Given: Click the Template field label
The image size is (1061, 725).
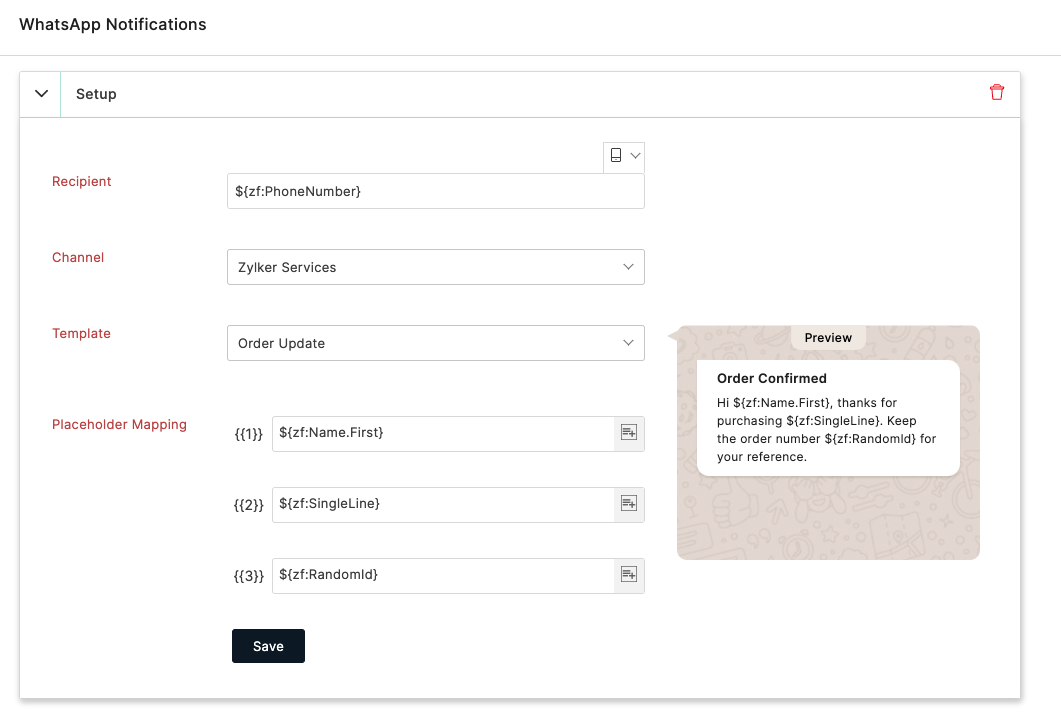Looking at the screenshot, I should 81,333.
